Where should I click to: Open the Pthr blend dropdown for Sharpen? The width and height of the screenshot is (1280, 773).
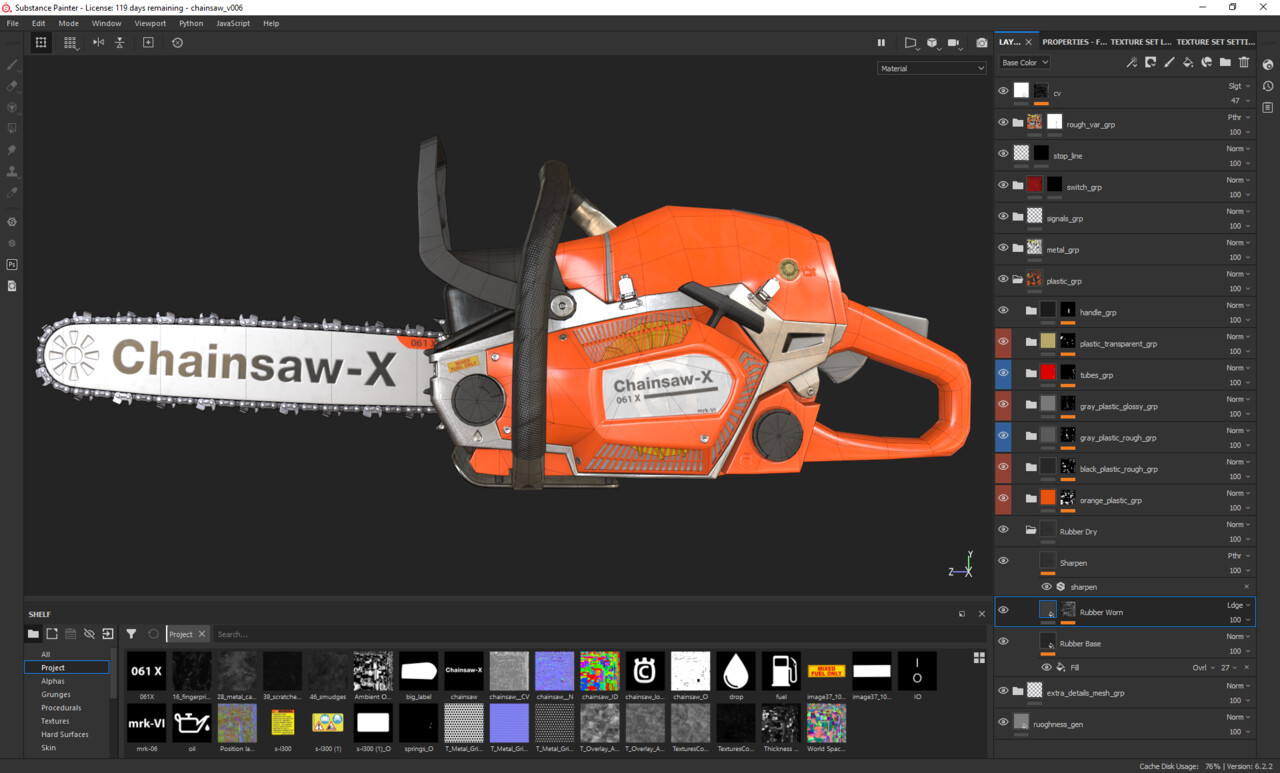click(1239, 556)
